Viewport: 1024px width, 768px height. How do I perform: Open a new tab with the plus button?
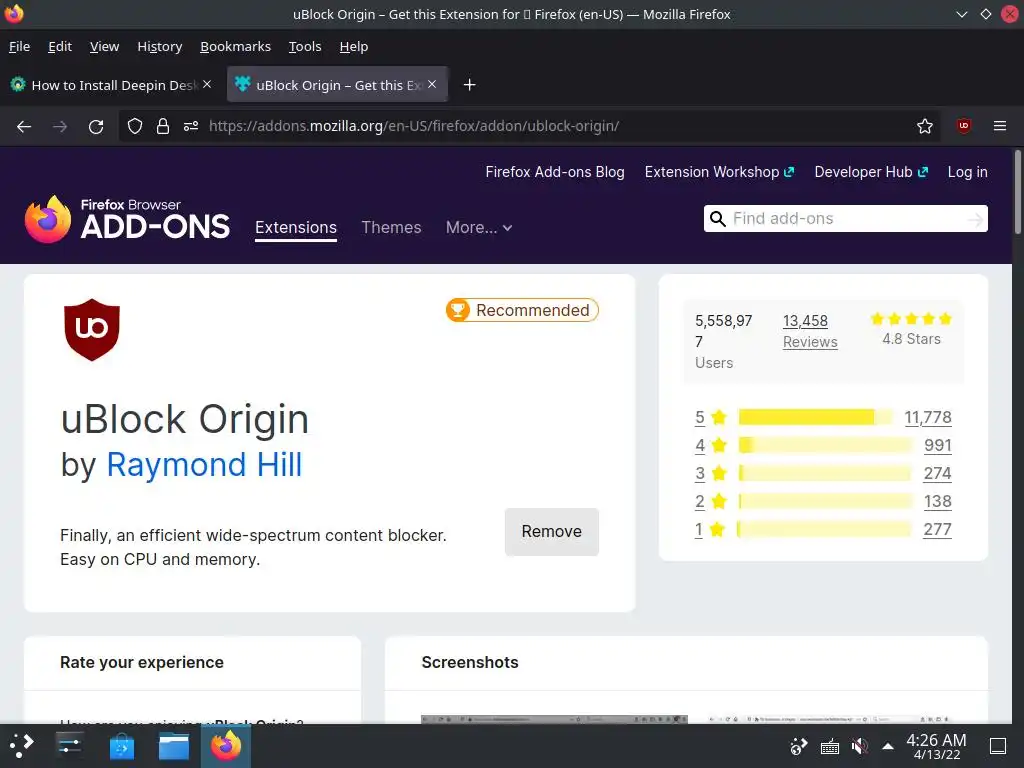[x=469, y=85]
